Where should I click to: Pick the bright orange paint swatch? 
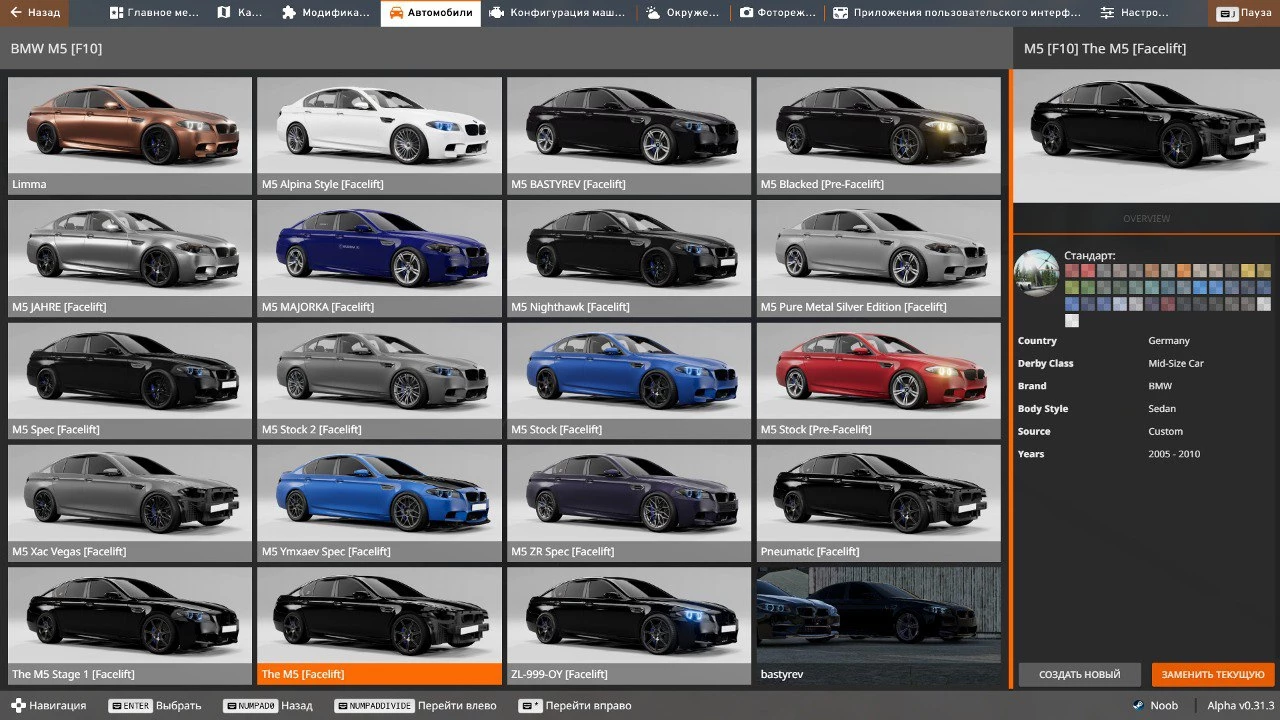(x=1184, y=271)
